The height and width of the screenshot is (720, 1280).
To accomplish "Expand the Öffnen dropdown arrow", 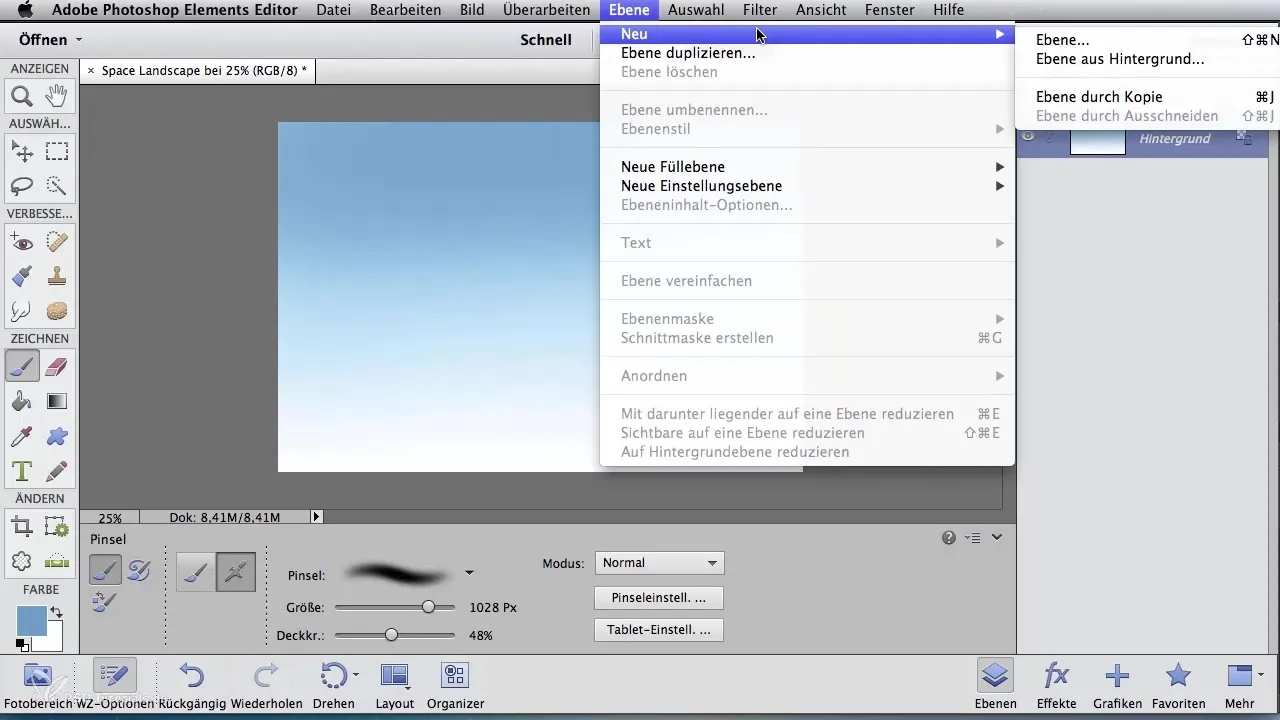I will pyautogui.click(x=79, y=40).
